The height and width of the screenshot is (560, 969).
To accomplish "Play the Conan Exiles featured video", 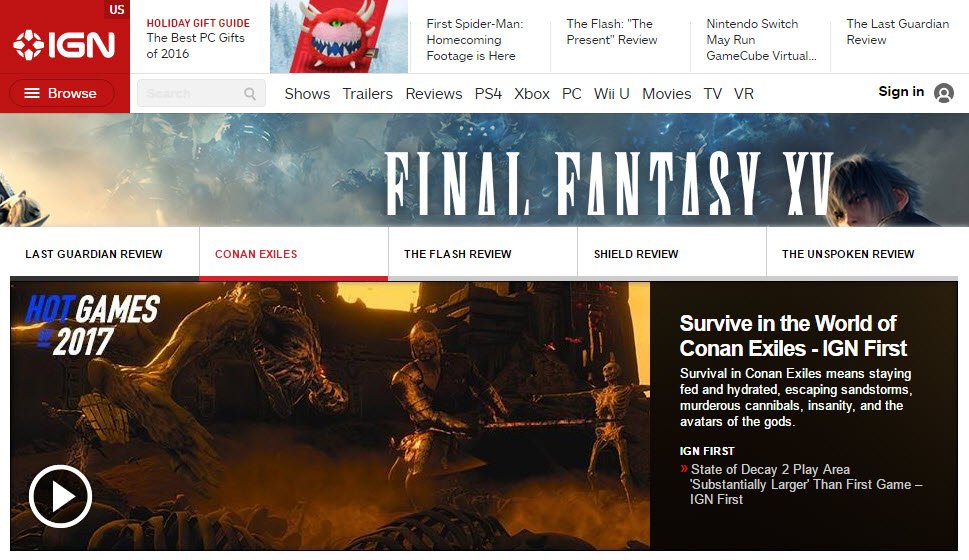I will (61, 496).
